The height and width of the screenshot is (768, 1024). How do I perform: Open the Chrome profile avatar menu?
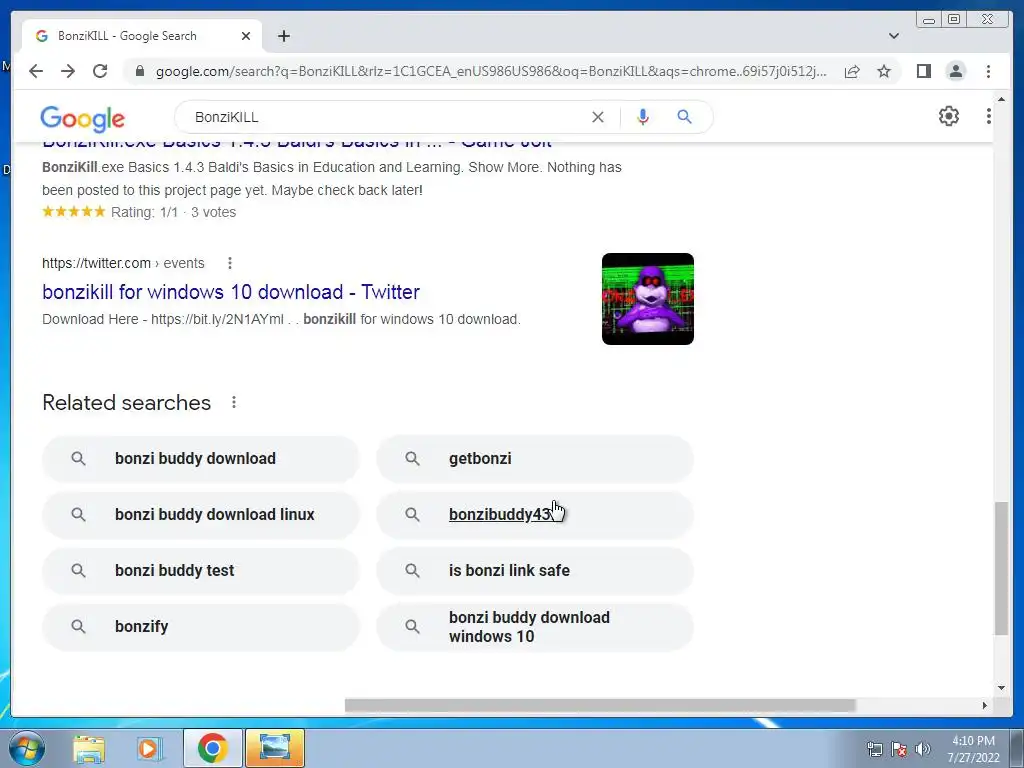click(955, 71)
